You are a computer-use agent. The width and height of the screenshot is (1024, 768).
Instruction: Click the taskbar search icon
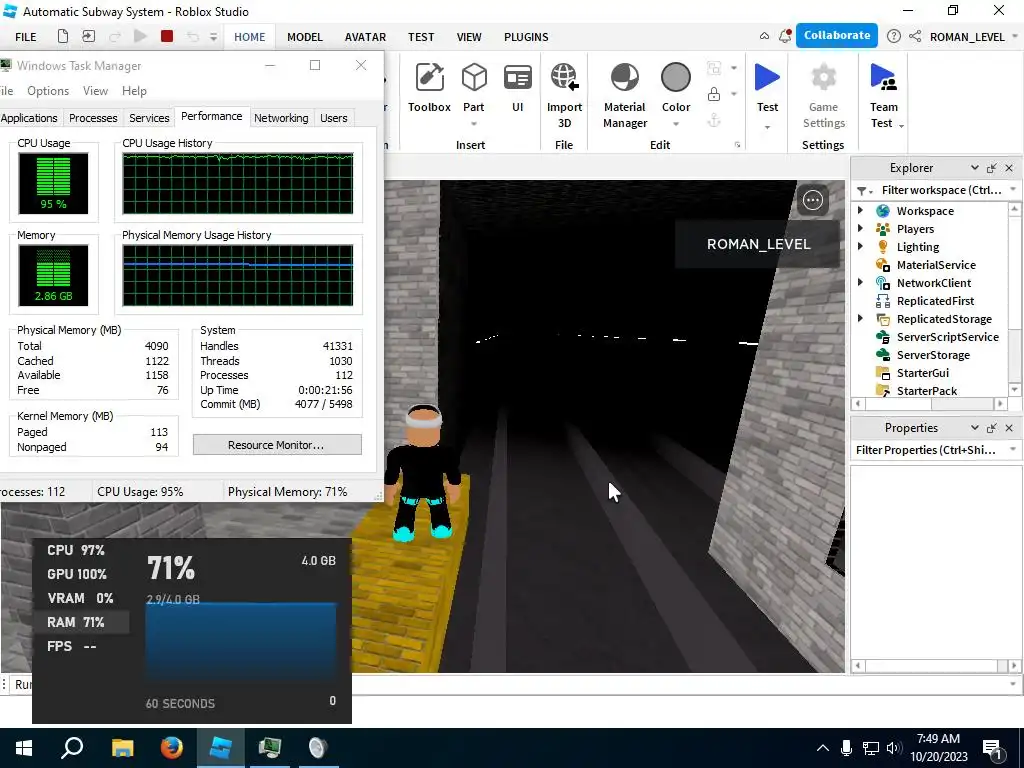(72, 748)
